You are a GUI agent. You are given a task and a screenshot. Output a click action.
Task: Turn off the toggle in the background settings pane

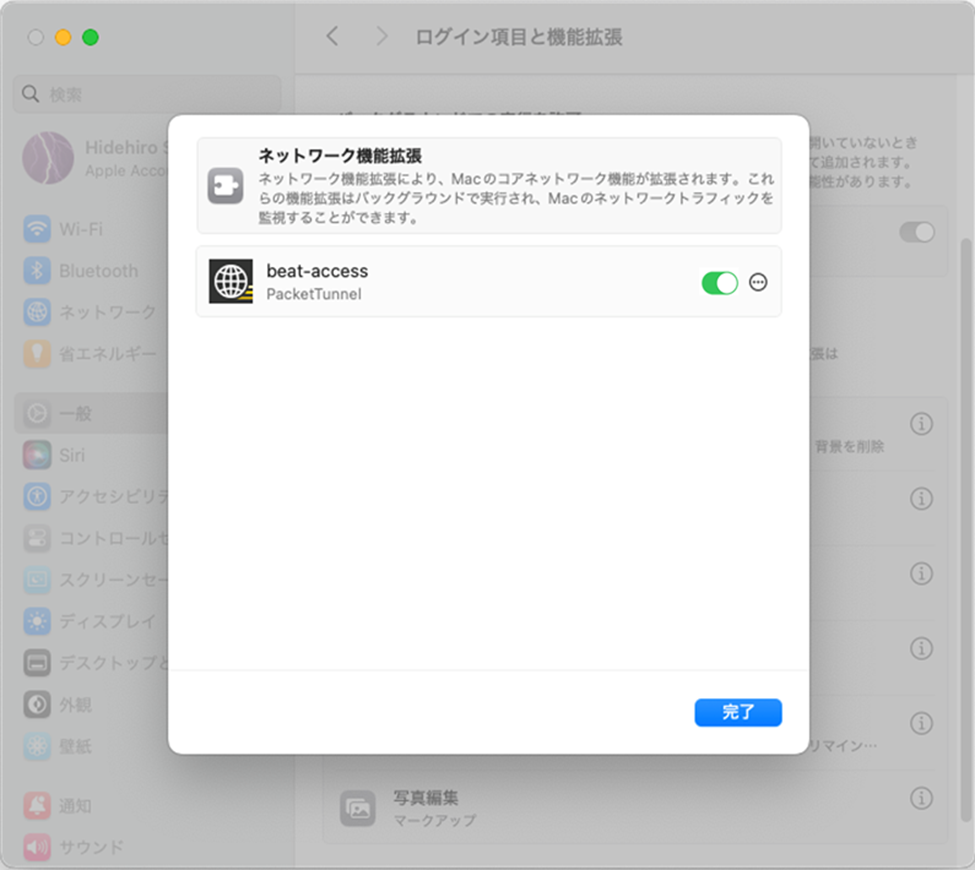coord(916,231)
